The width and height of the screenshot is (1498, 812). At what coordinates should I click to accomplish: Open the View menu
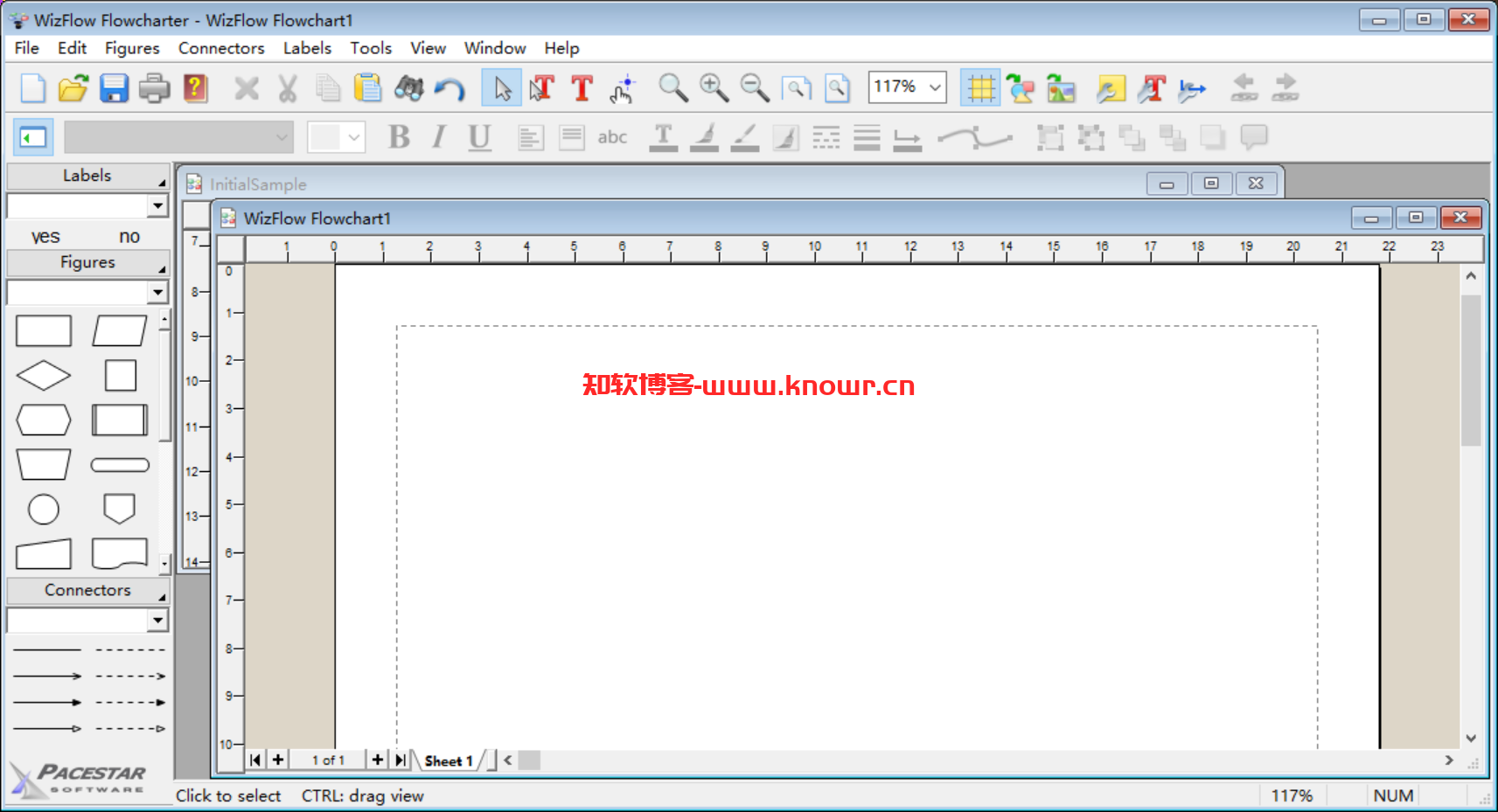click(x=428, y=48)
